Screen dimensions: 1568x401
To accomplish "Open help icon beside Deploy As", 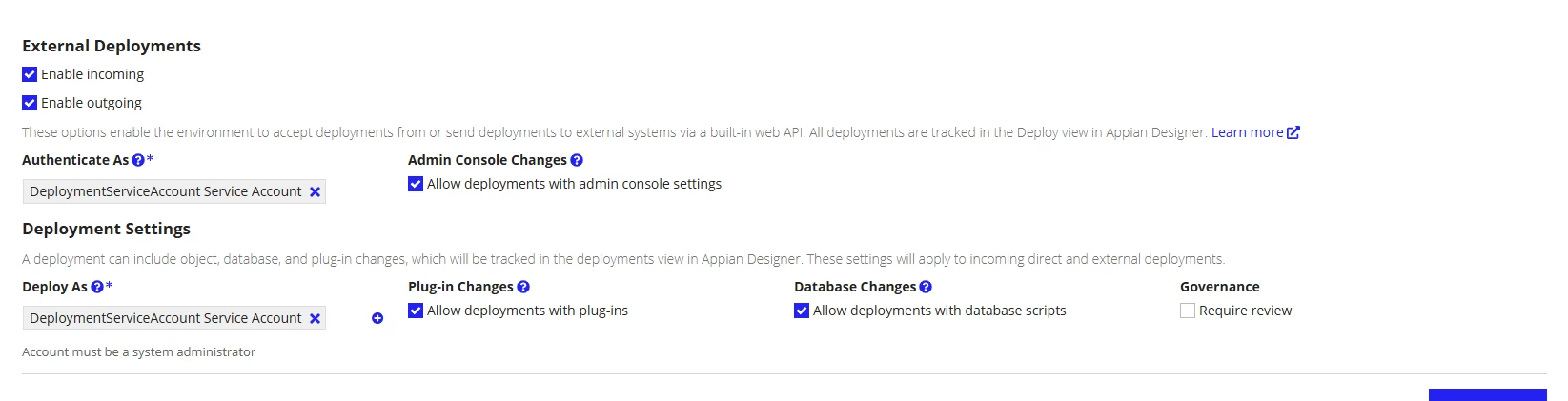I will [96, 287].
